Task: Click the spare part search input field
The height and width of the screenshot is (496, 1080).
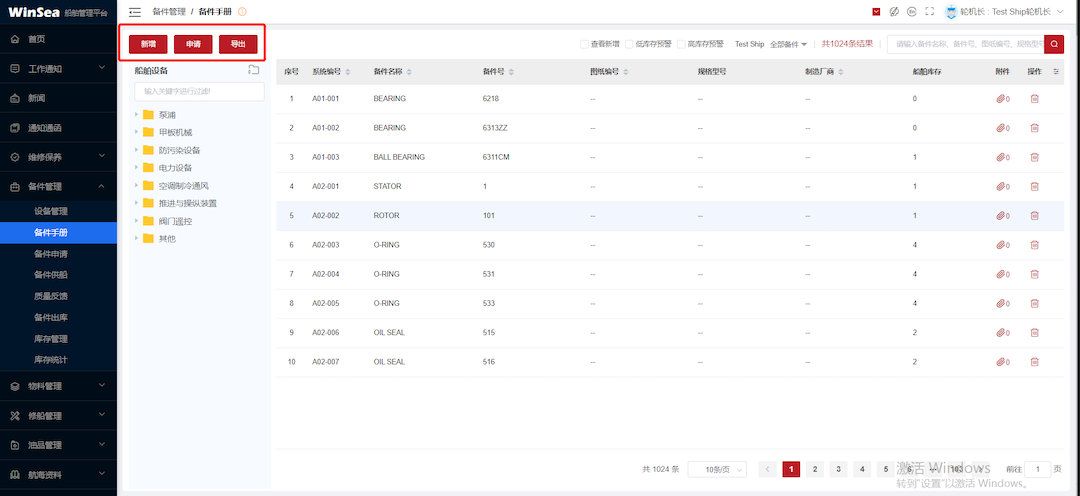Action: point(966,44)
